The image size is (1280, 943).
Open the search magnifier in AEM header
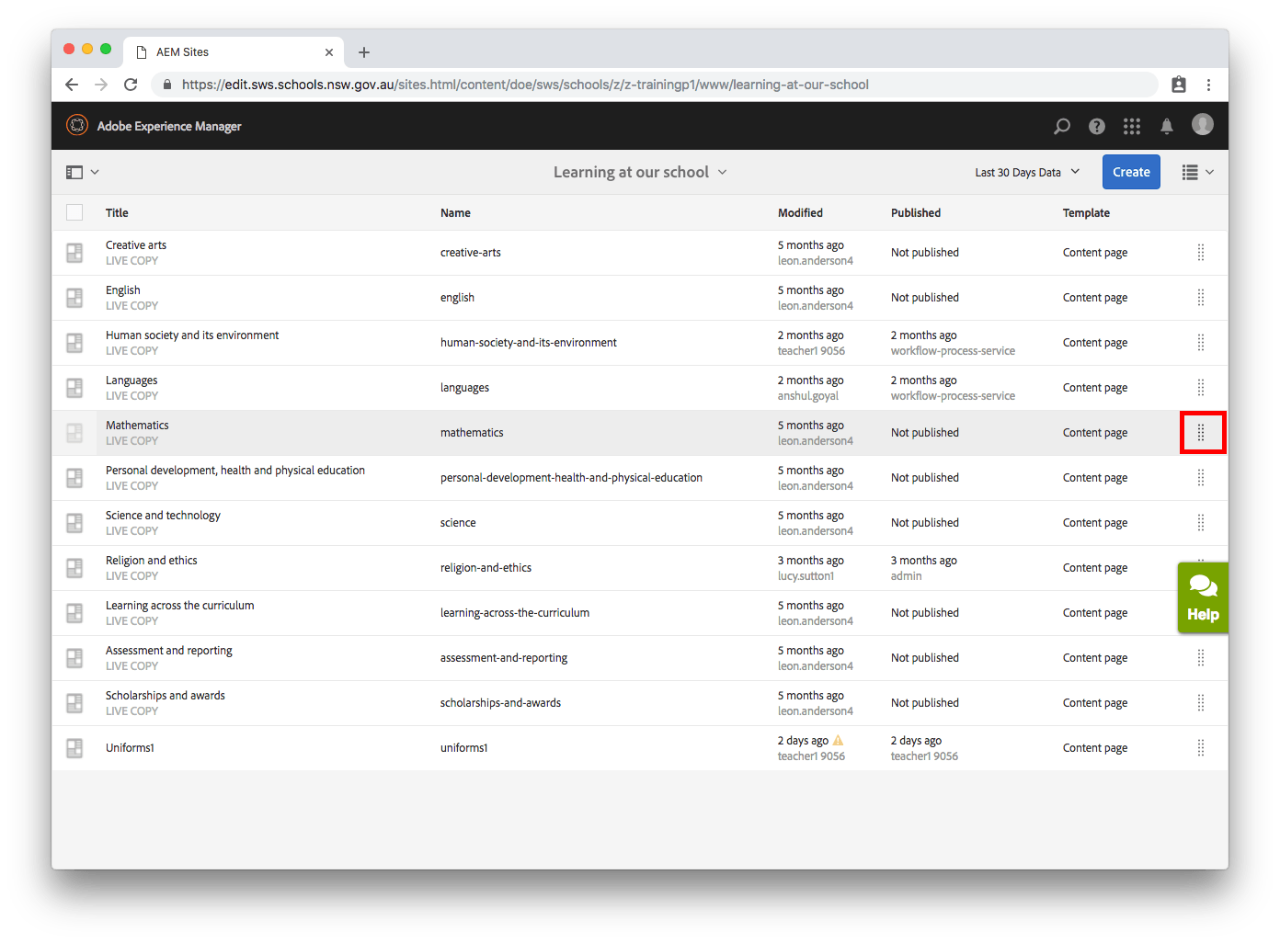[1062, 126]
